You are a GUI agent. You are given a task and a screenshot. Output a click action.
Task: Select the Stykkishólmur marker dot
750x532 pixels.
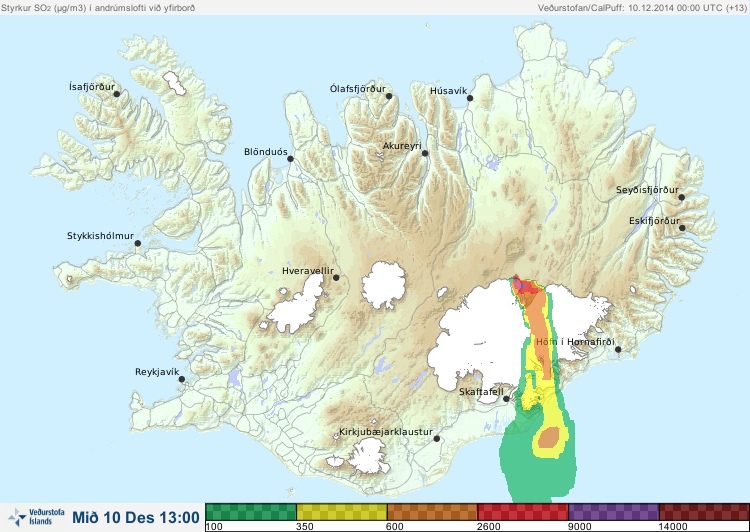point(138,244)
